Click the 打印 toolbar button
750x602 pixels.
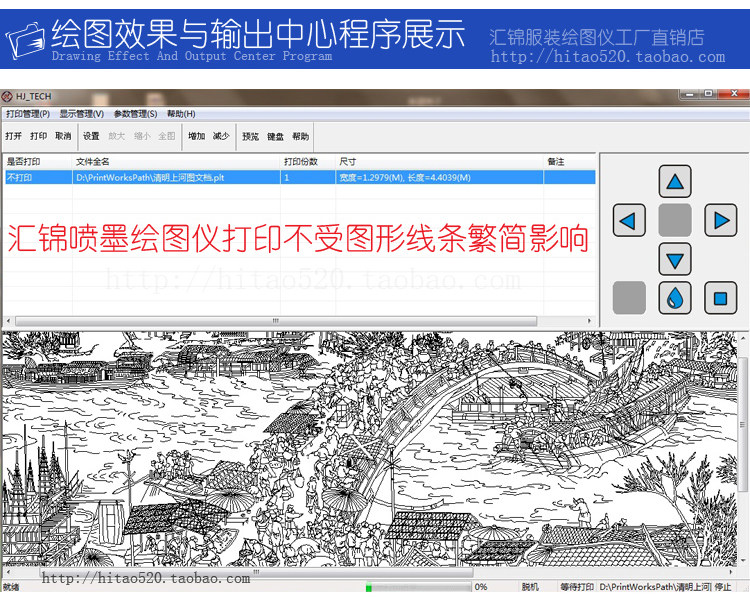[38, 136]
